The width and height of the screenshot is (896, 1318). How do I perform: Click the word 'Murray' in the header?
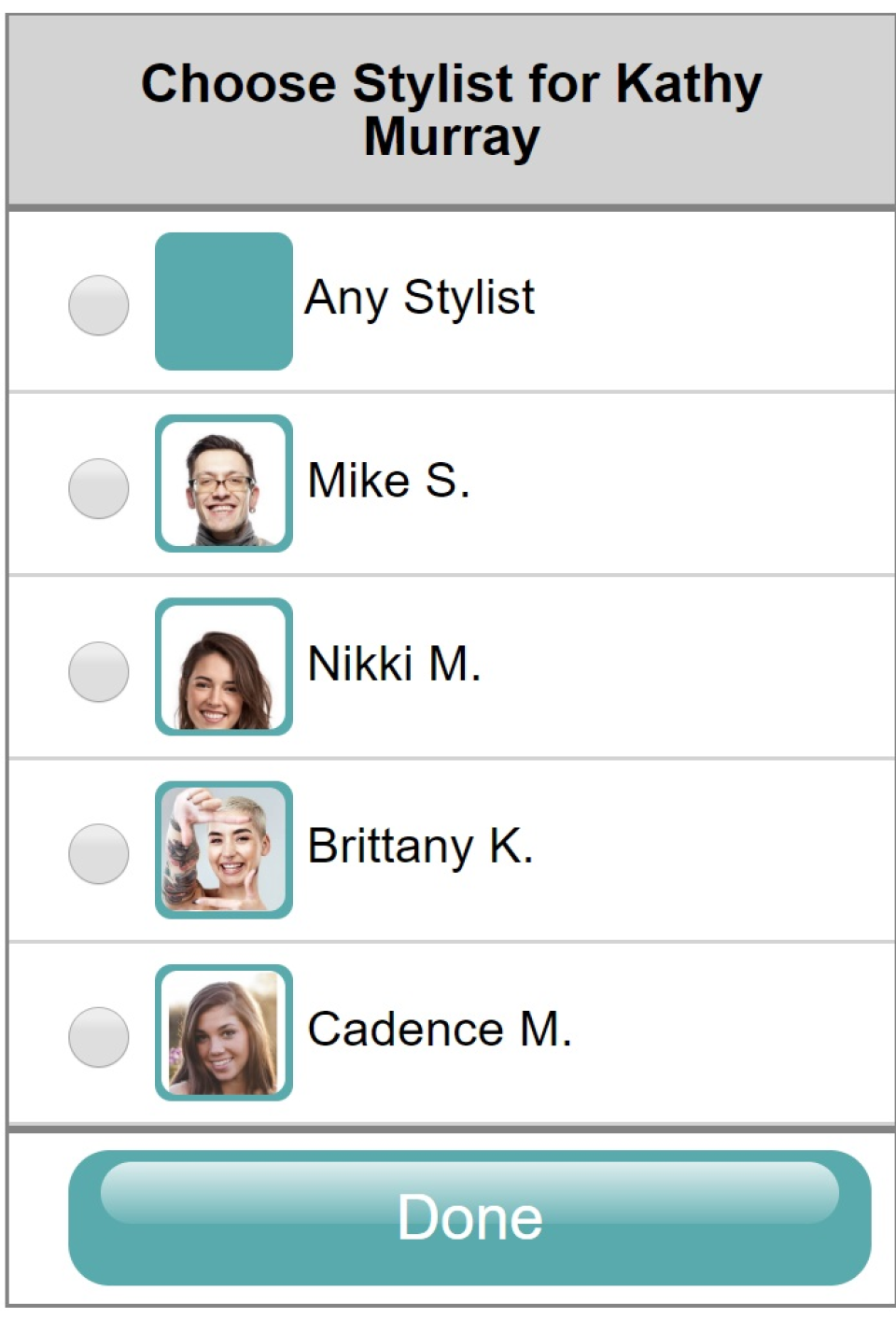click(451, 137)
